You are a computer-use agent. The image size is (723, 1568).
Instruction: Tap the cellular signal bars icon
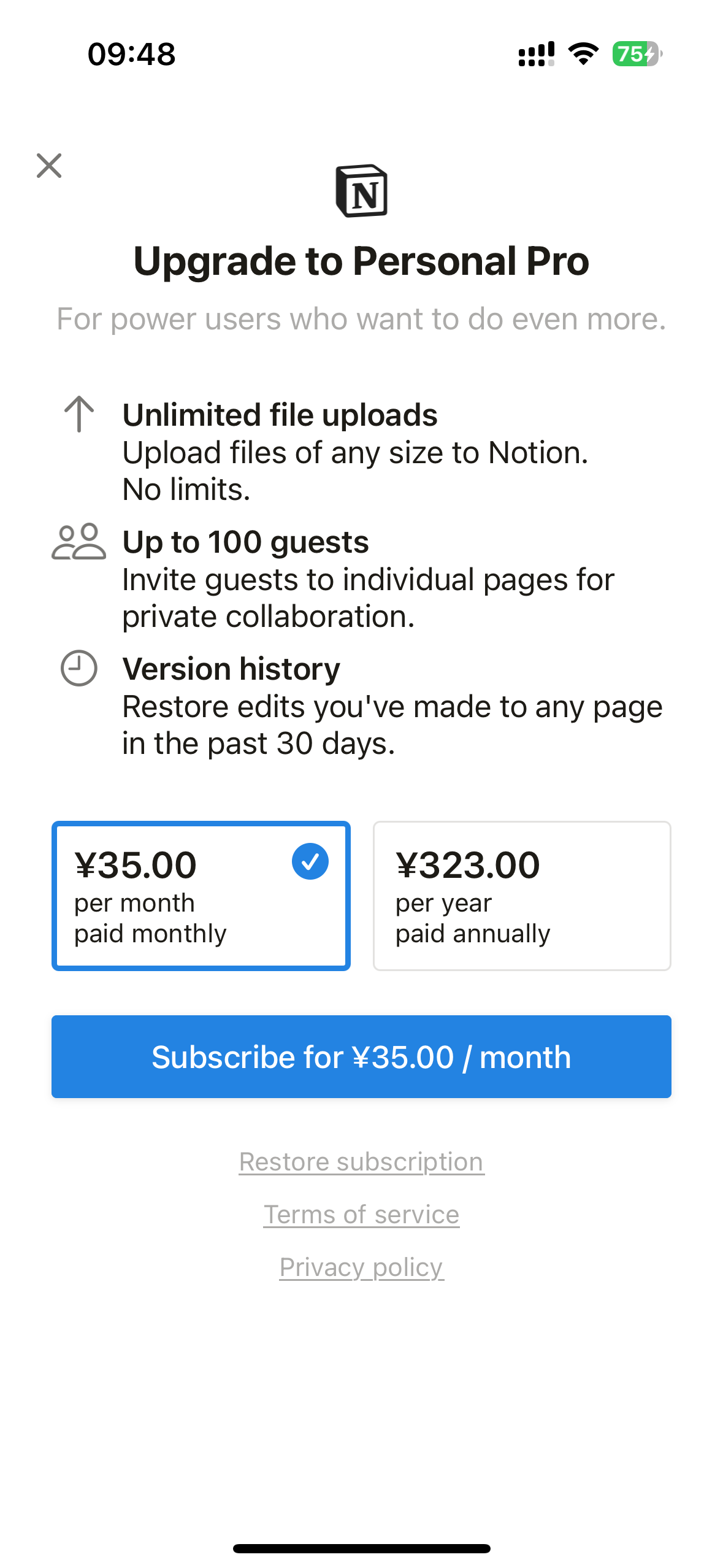click(536, 54)
